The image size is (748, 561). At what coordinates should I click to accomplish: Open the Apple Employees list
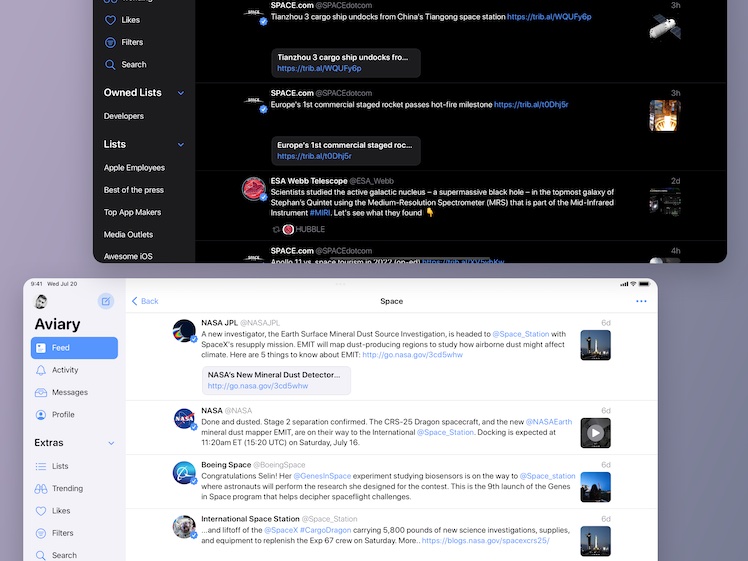134,168
